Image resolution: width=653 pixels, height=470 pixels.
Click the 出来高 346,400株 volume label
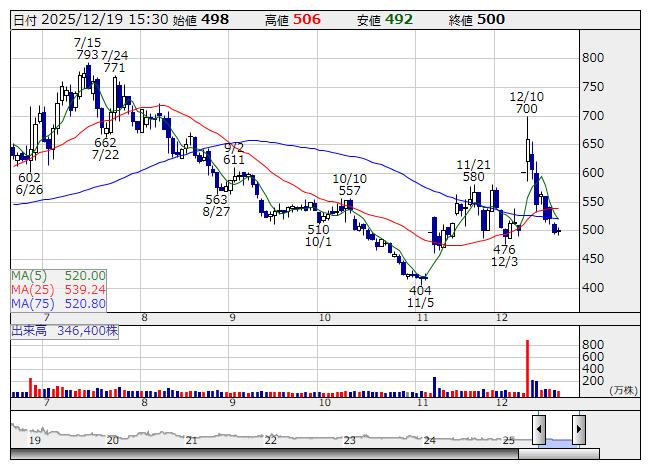coord(65,331)
